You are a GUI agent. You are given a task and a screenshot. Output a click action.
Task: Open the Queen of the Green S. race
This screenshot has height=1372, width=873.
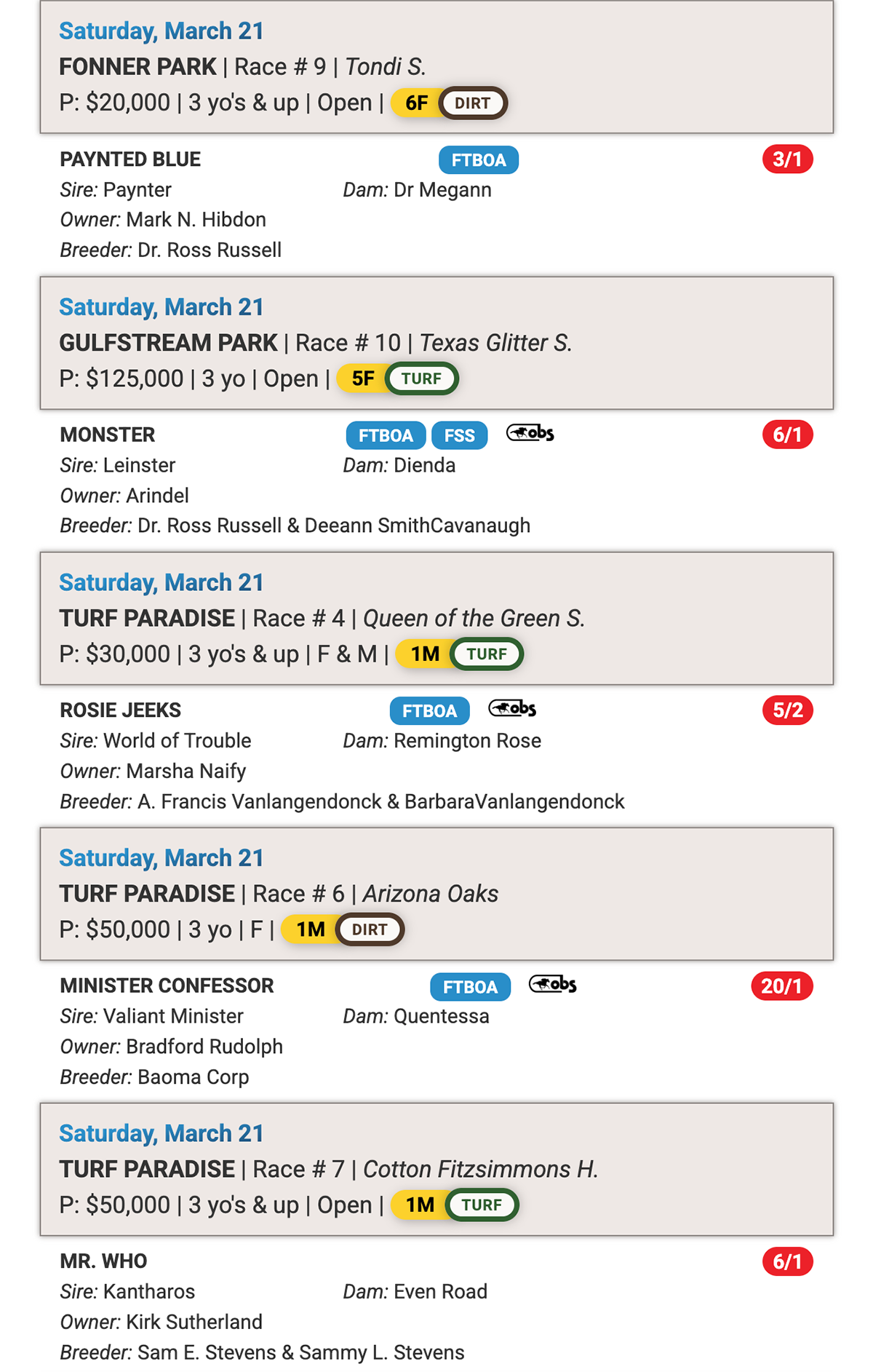pos(436,619)
